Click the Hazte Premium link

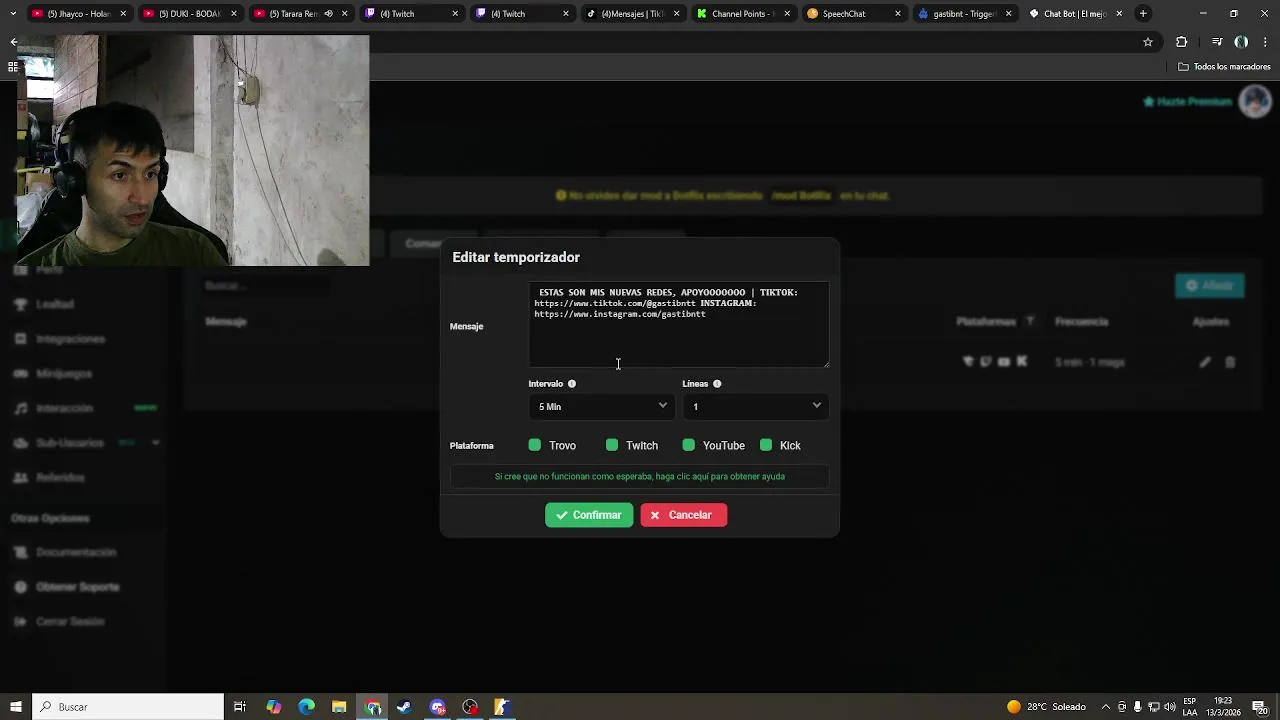(x=1188, y=102)
